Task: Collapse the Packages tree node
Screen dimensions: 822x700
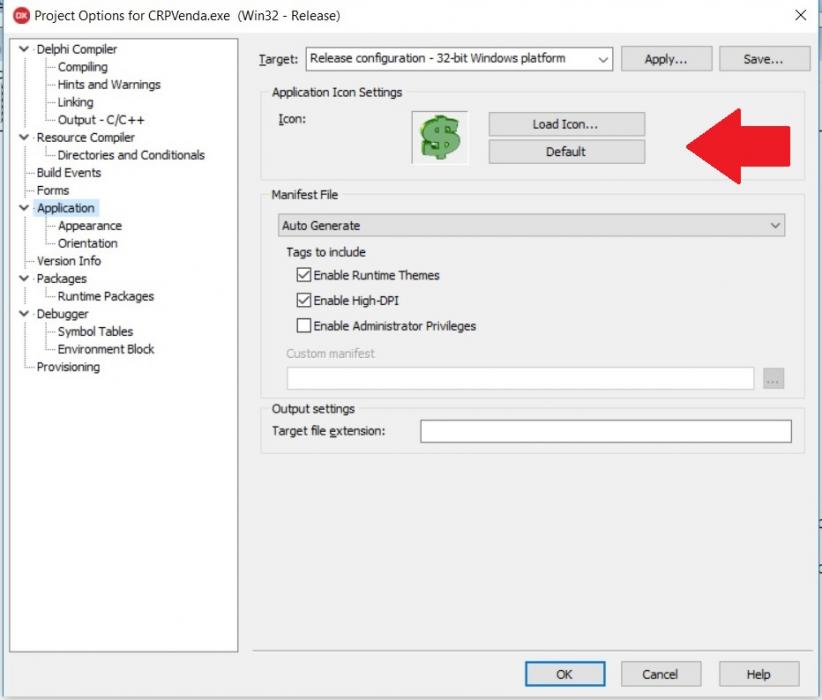Action: [x=24, y=278]
